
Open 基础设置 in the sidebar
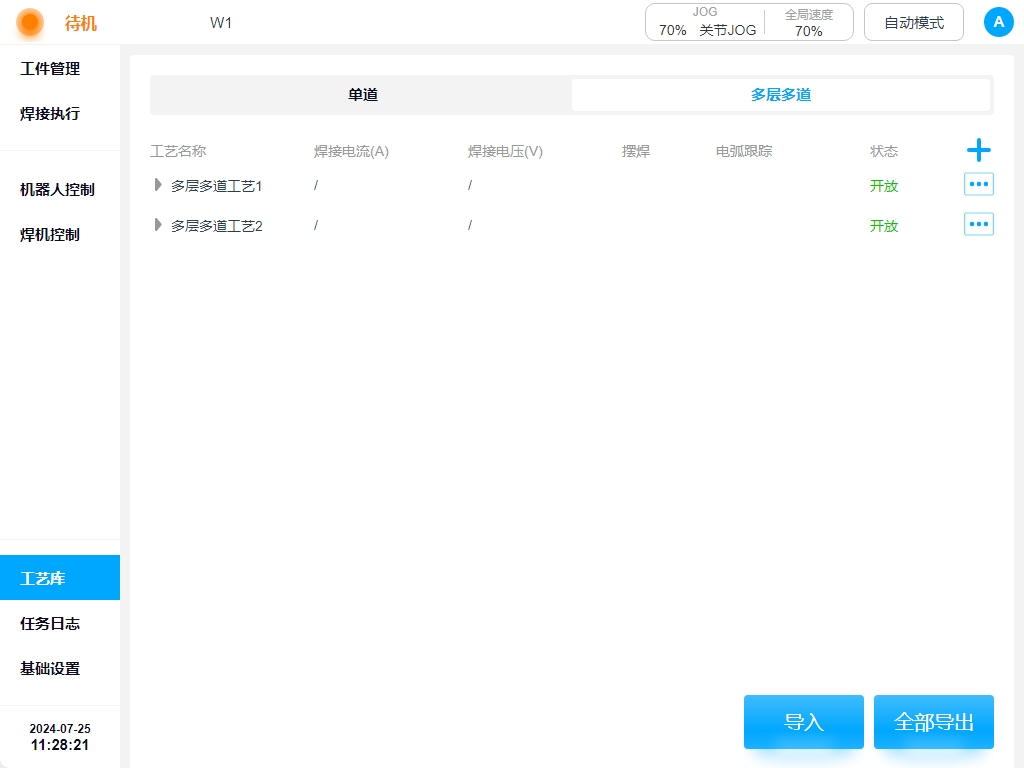(50, 668)
